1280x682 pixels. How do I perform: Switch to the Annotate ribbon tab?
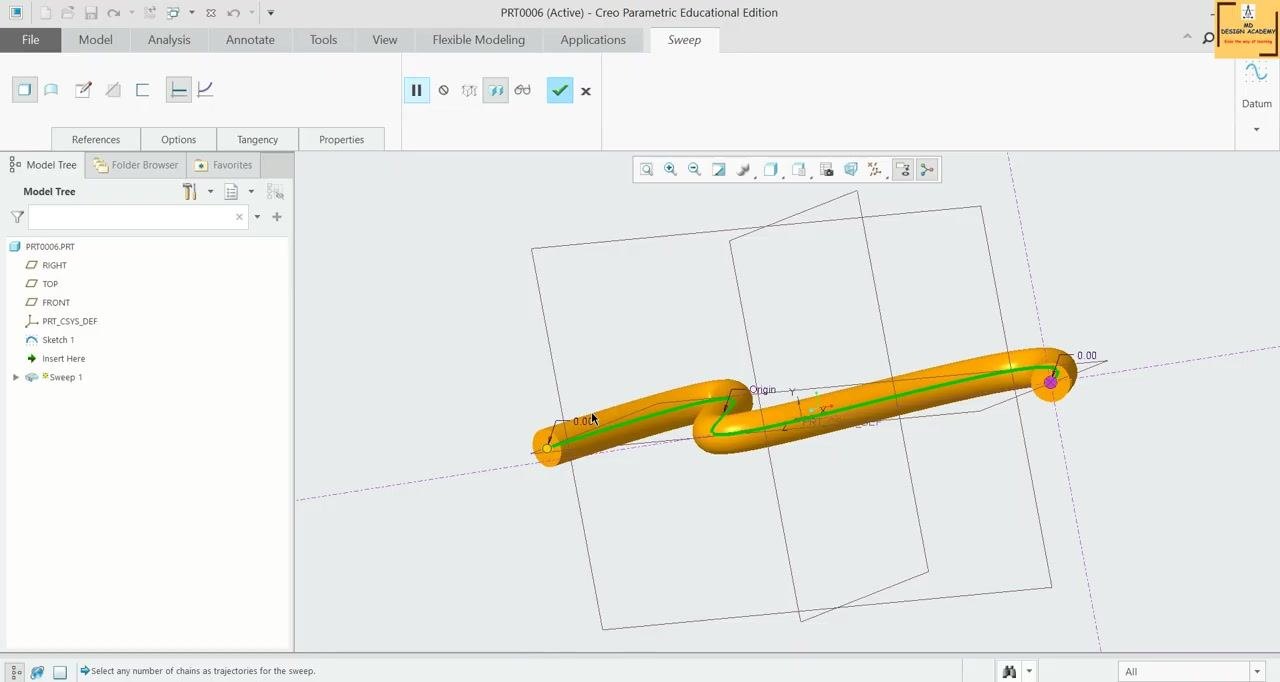pos(250,40)
